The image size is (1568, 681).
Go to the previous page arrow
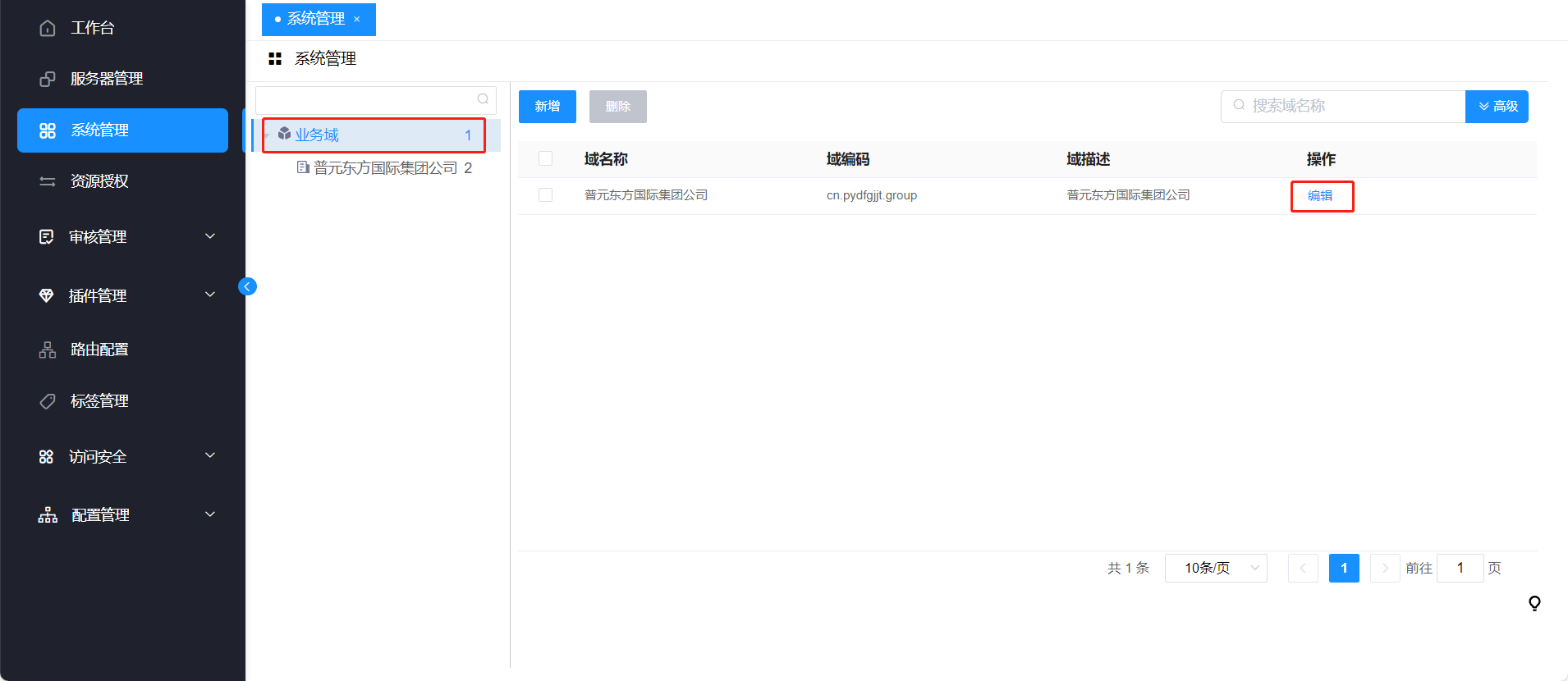pos(1303,568)
